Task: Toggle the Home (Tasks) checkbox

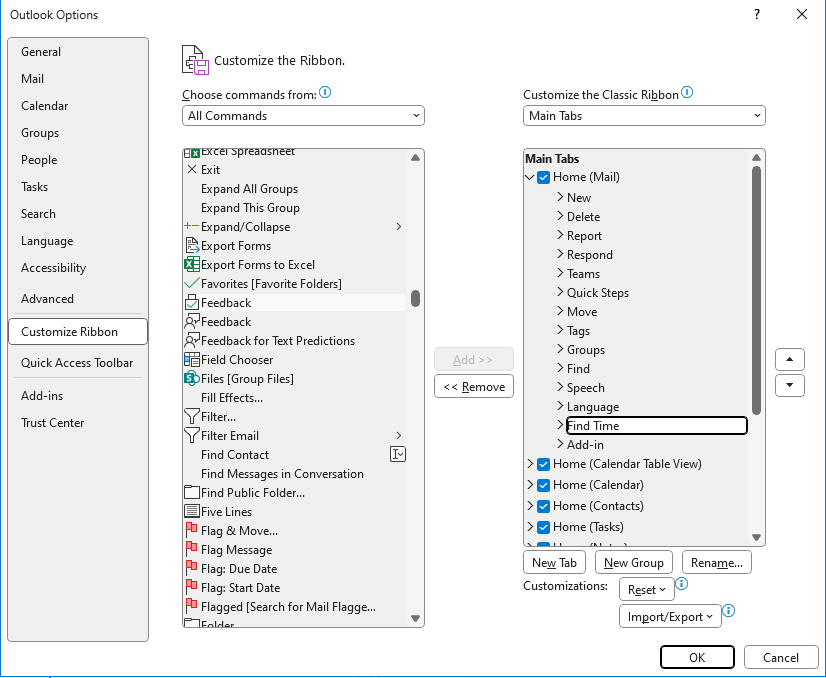Action: [x=544, y=527]
